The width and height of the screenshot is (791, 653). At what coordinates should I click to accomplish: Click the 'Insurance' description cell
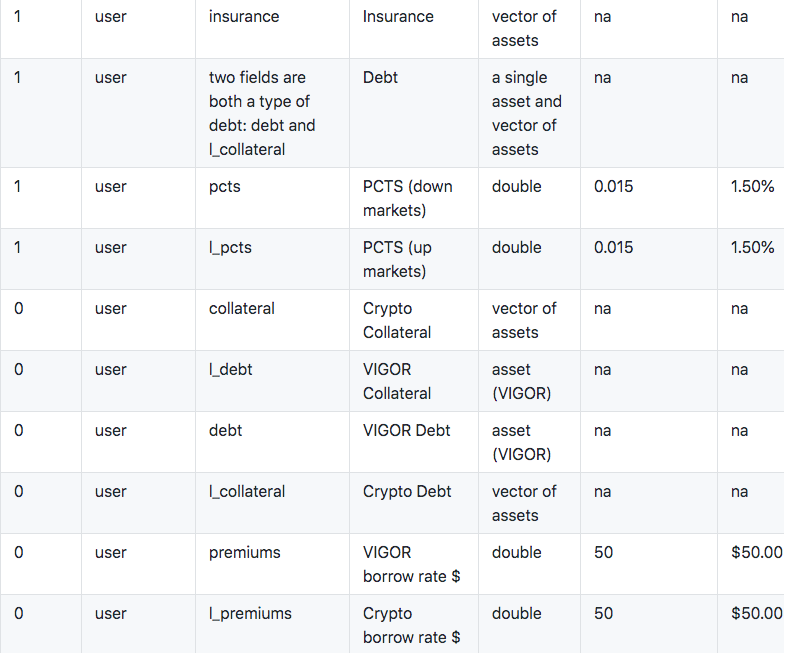click(398, 17)
